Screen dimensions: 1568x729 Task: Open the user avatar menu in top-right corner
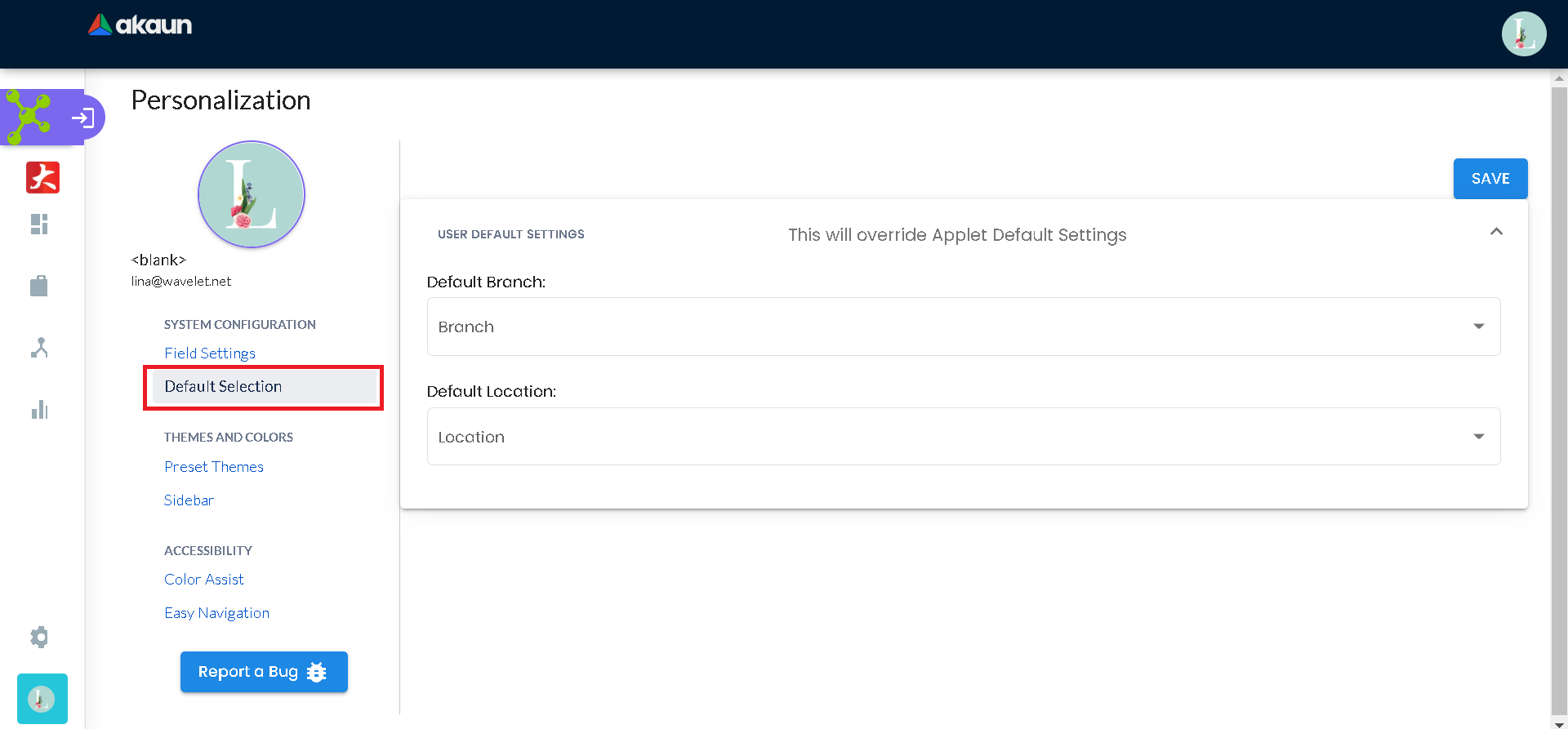click(1523, 34)
